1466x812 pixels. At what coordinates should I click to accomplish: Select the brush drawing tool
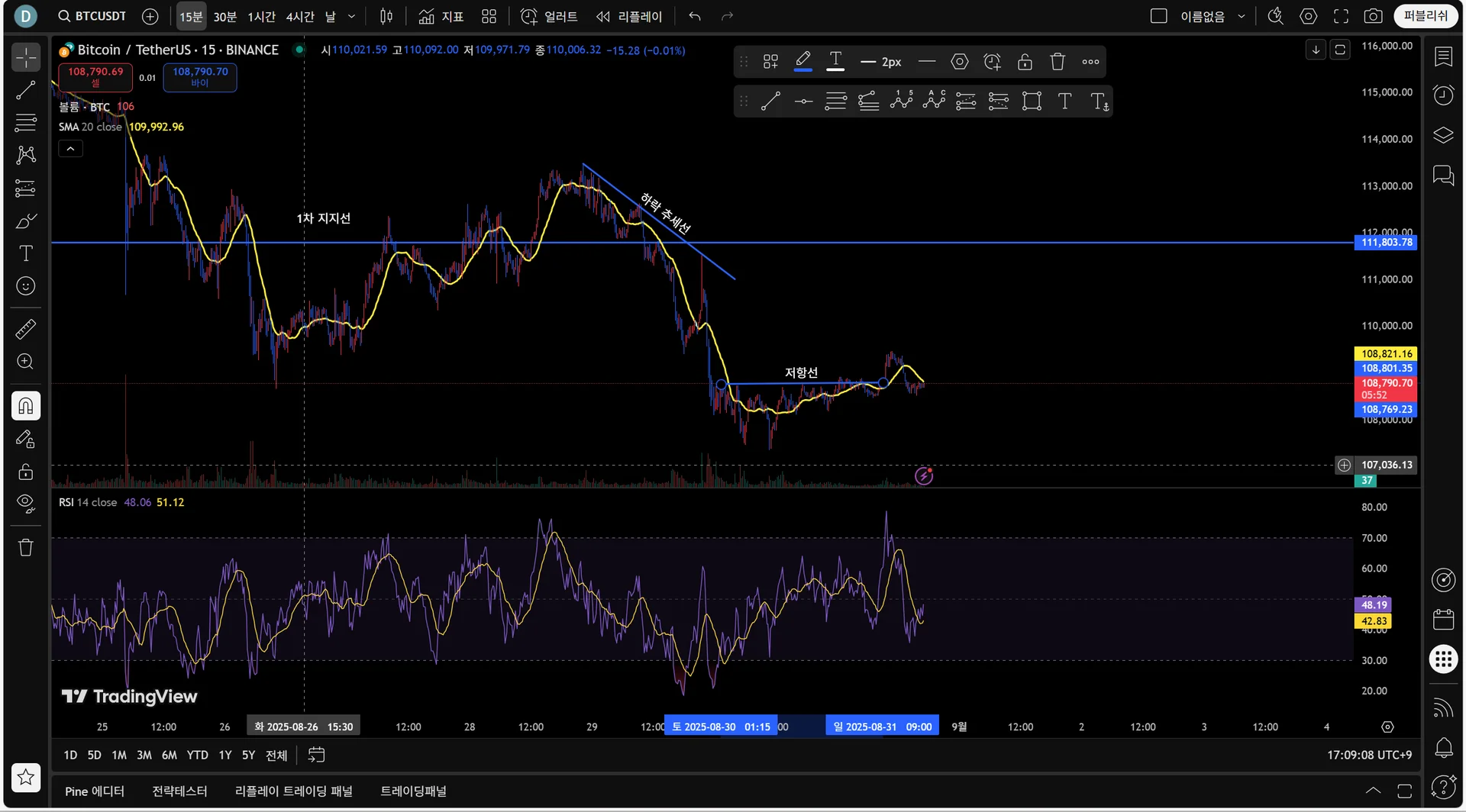click(26, 221)
